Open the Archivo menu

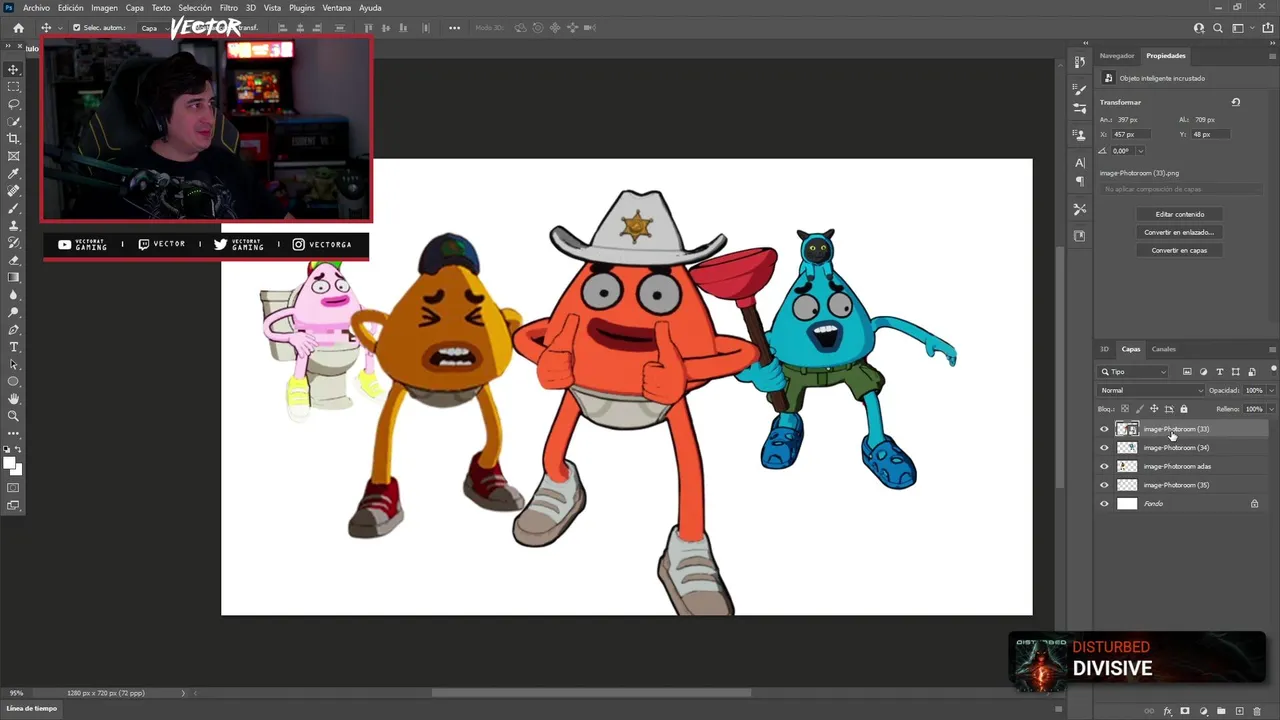[36, 8]
